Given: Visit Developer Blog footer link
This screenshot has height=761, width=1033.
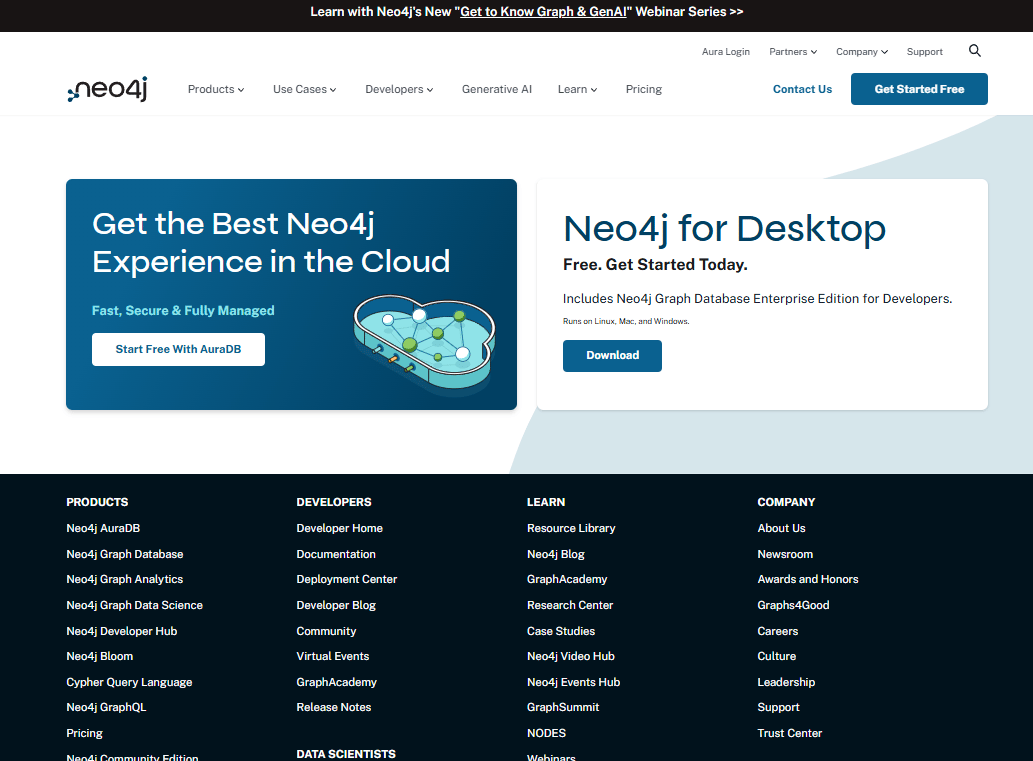Looking at the screenshot, I should tap(336, 605).
